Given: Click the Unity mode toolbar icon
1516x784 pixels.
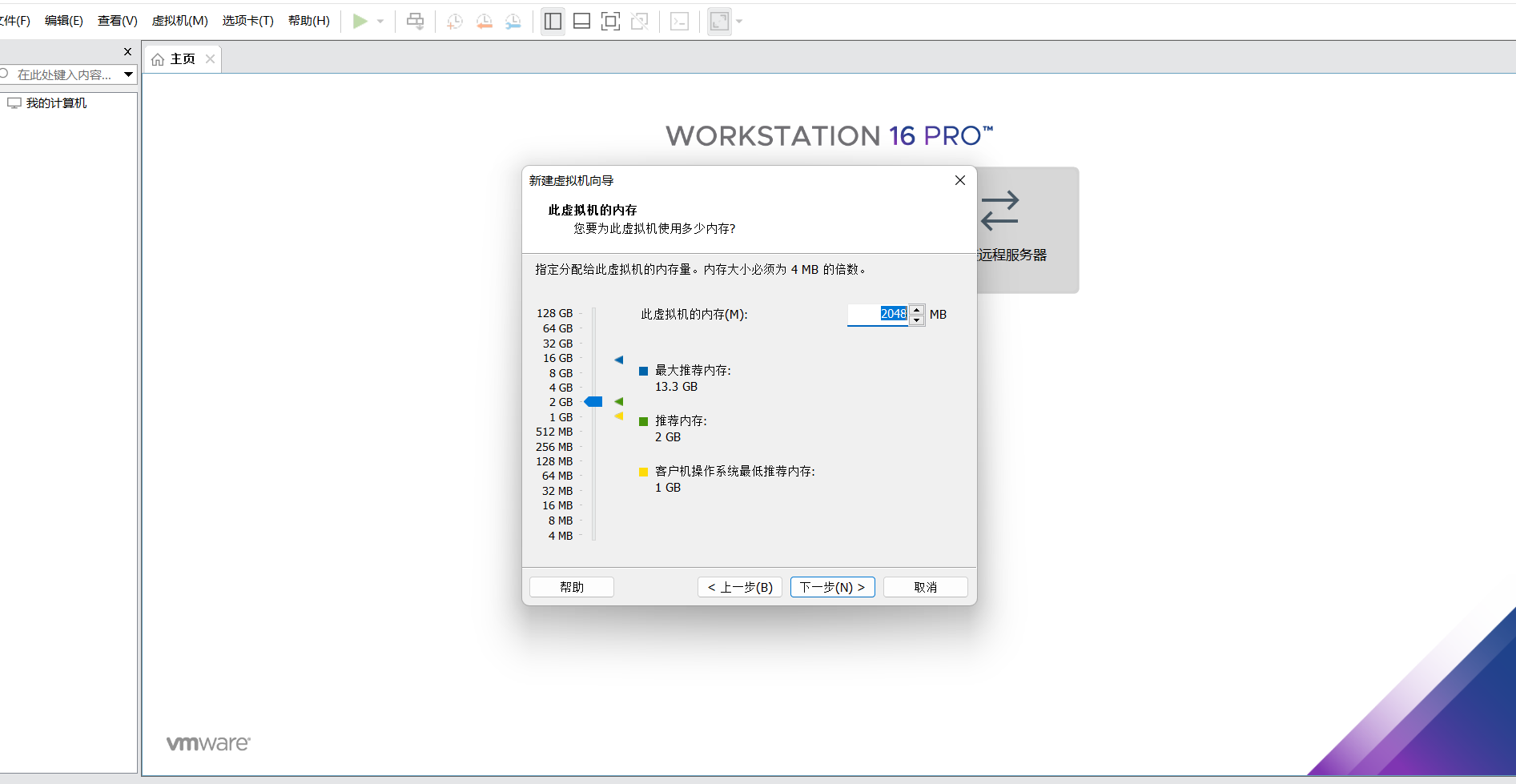Looking at the screenshot, I should click(639, 22).
